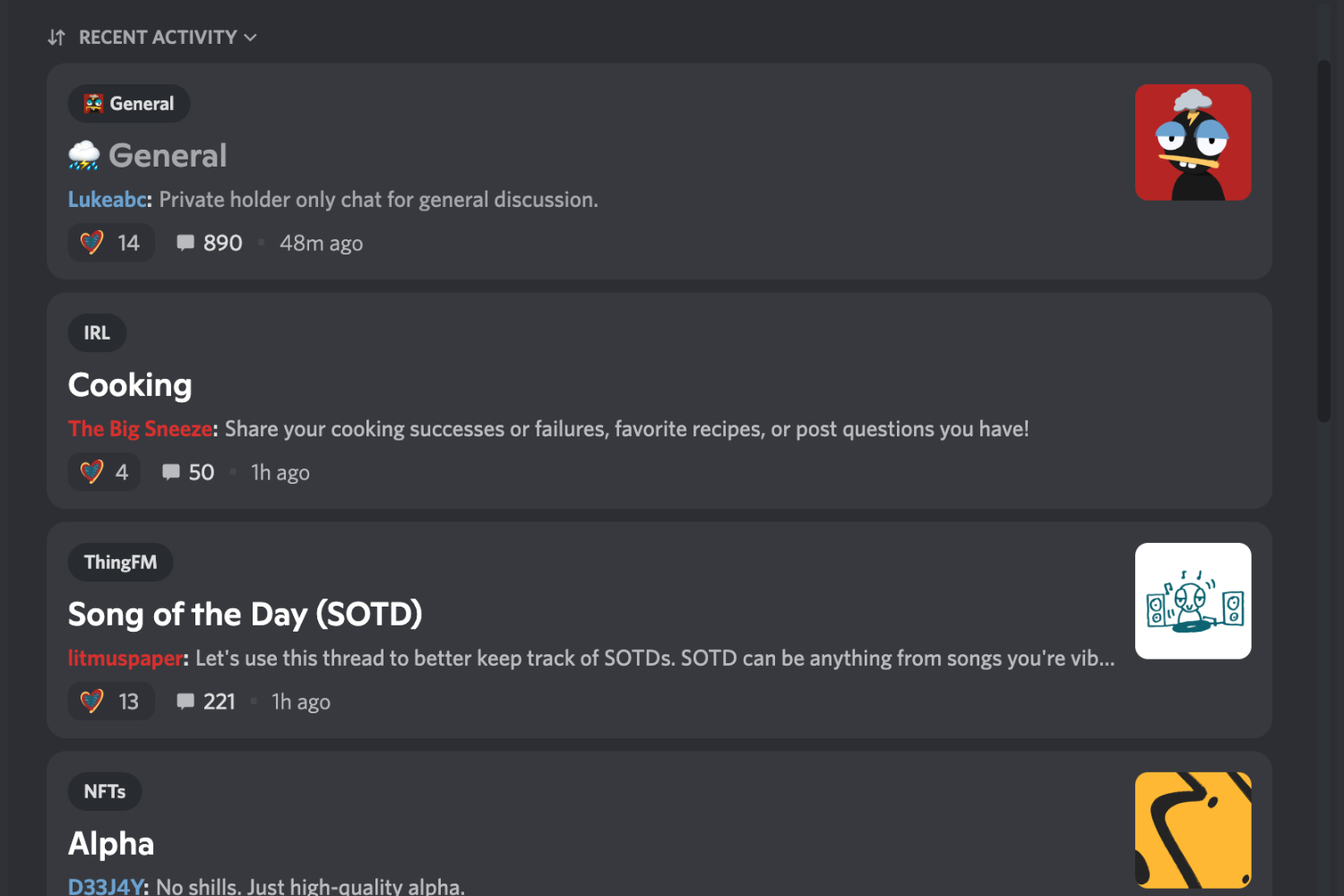This screenshot has height=896, width=1344.
Task: Click the comment bubble icon showing 50
Action: (171, 472)
